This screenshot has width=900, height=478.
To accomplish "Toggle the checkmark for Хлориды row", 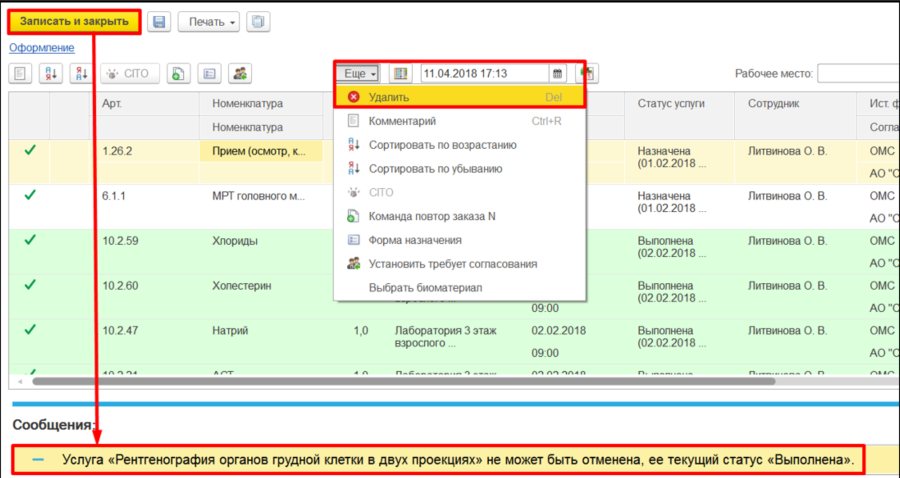I will (30, 241).
